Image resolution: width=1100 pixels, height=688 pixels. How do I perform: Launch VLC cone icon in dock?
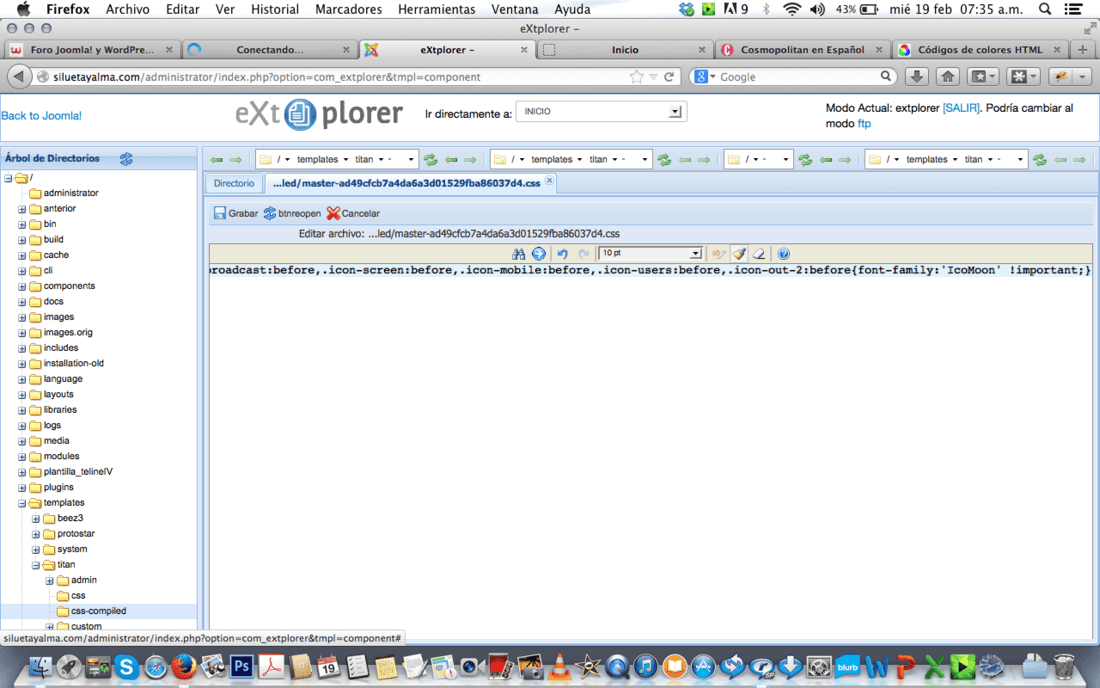click(x=559, y=666)
